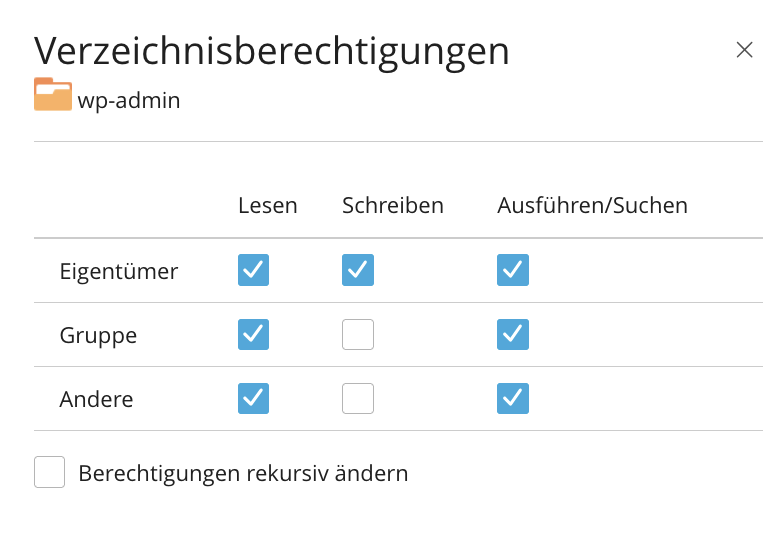
Task: Click the Ausführen/Suchen column header
Action: coord(592,206)
